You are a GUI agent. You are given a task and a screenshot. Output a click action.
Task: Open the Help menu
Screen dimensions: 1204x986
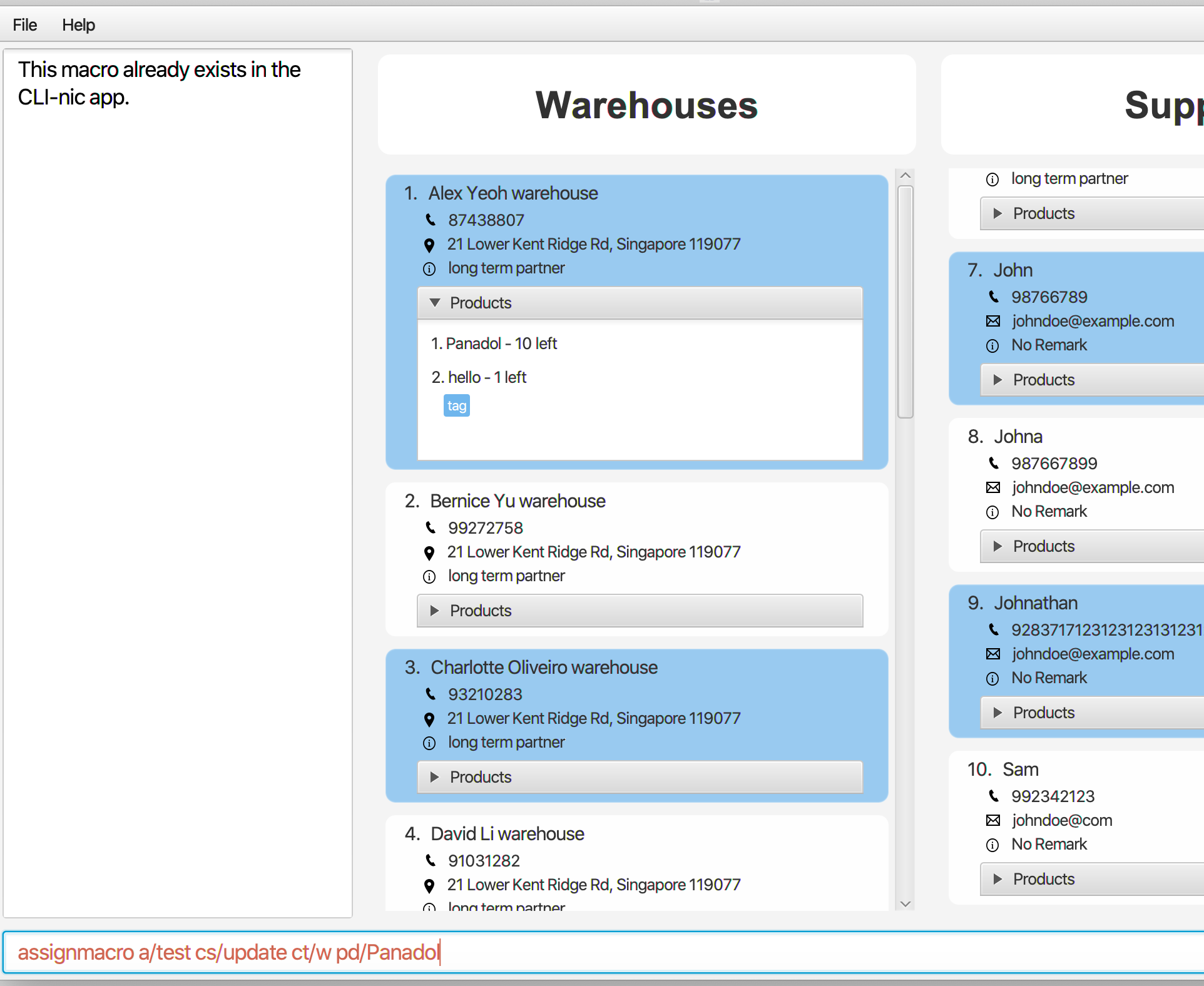[x=78, y=25]
